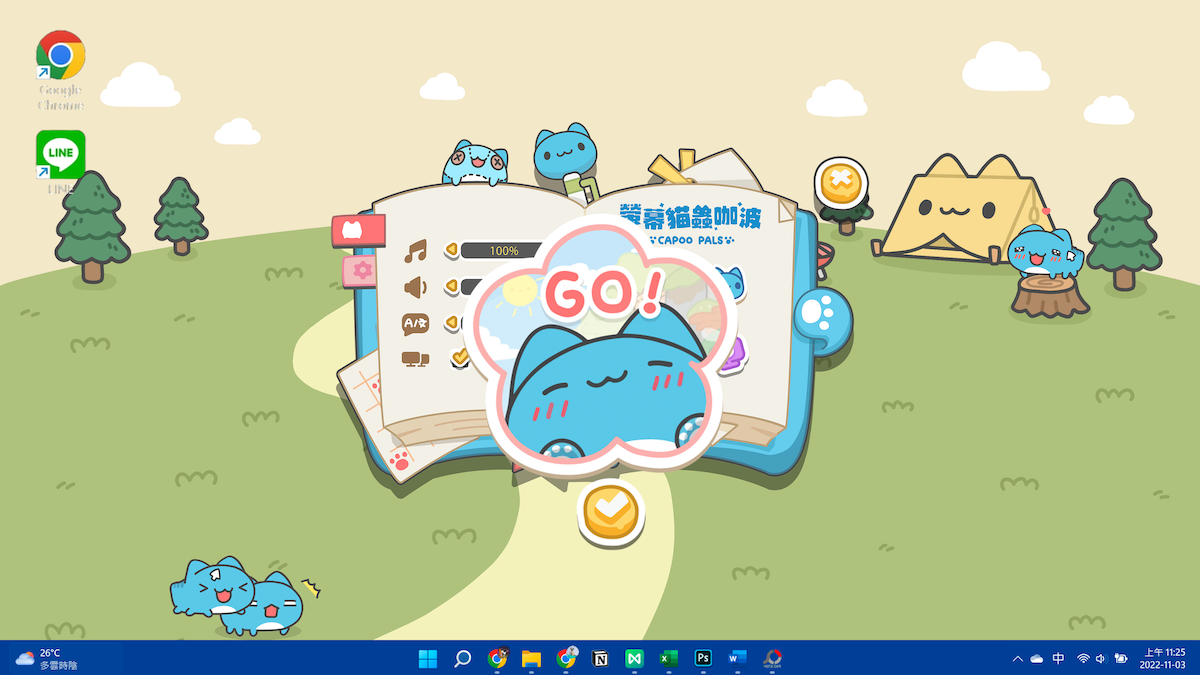Open the Windows Start menu
Image resolution: width=1200 pixels, height=675 pixels.
428,658
